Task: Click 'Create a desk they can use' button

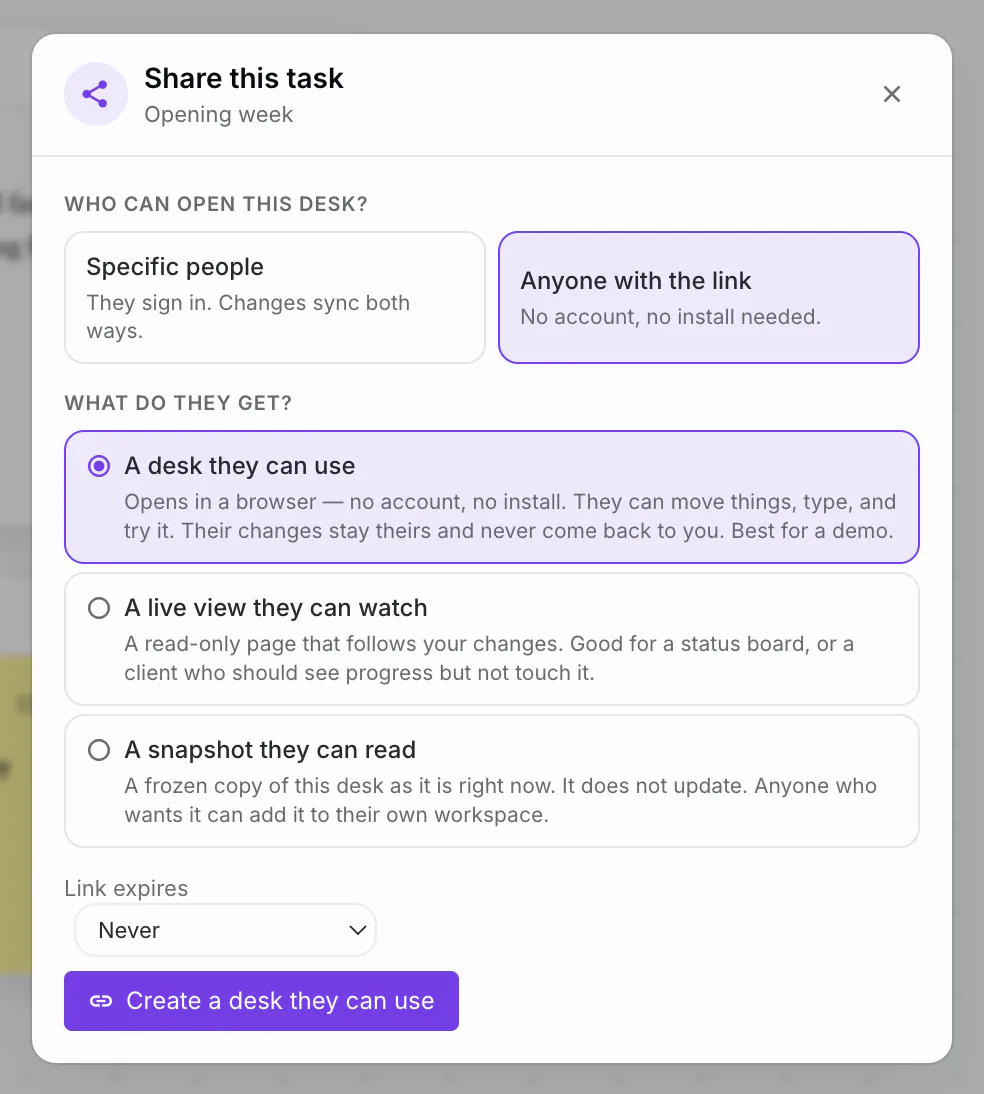Action: [x=261, y=1001]
